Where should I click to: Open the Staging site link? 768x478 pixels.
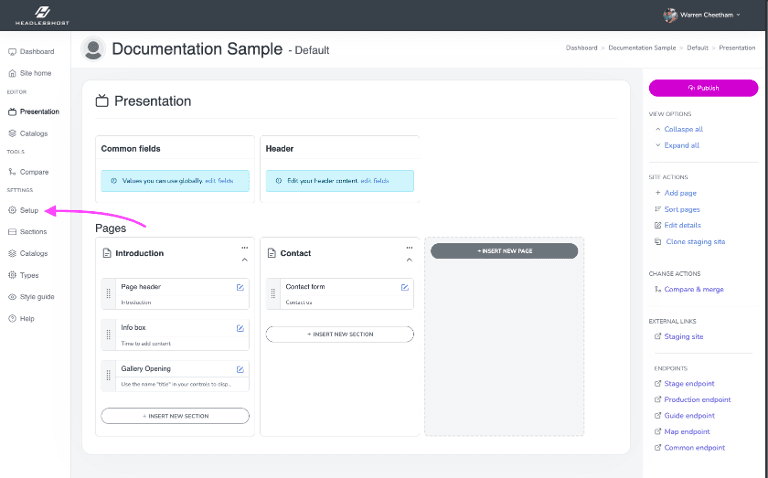click(x=683, y=336)
